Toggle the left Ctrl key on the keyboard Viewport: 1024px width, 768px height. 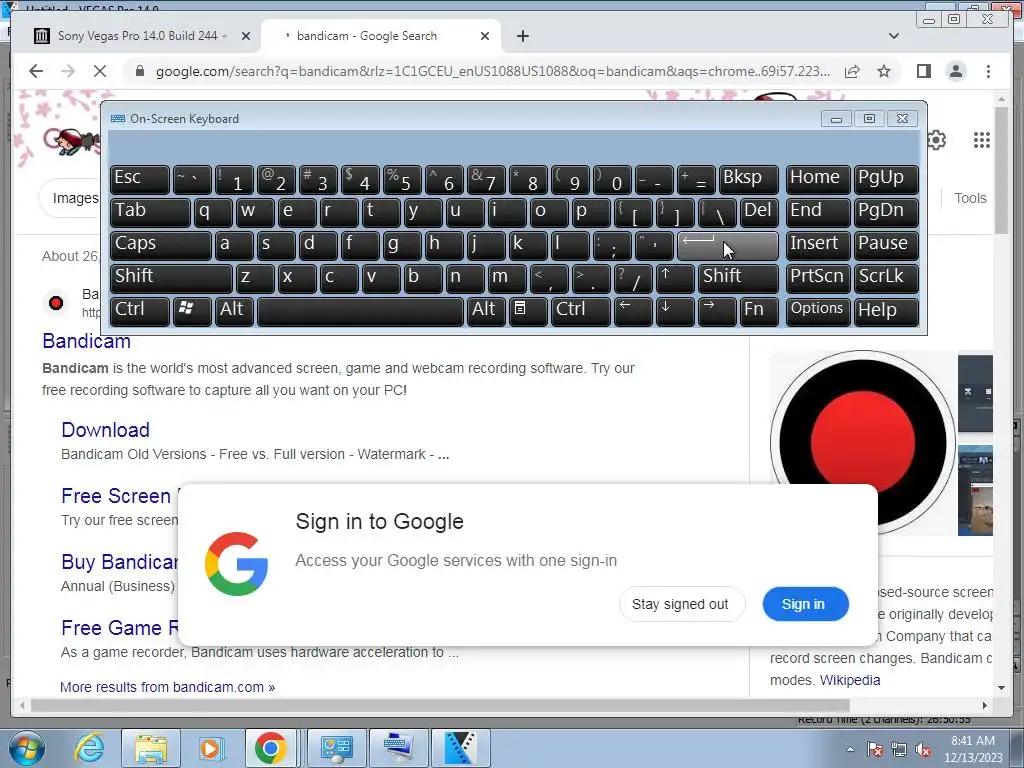coord(140,310)
